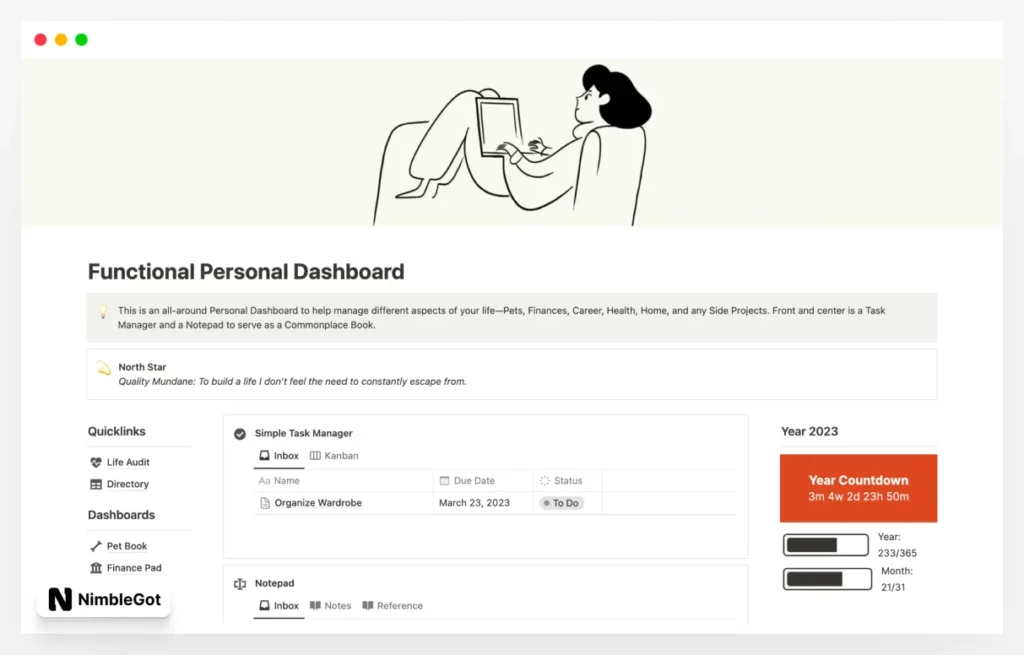Toggle the checkmark circle beside Simple Task Manager
This screenshot has width=1024, height=655.
(240, 433)
